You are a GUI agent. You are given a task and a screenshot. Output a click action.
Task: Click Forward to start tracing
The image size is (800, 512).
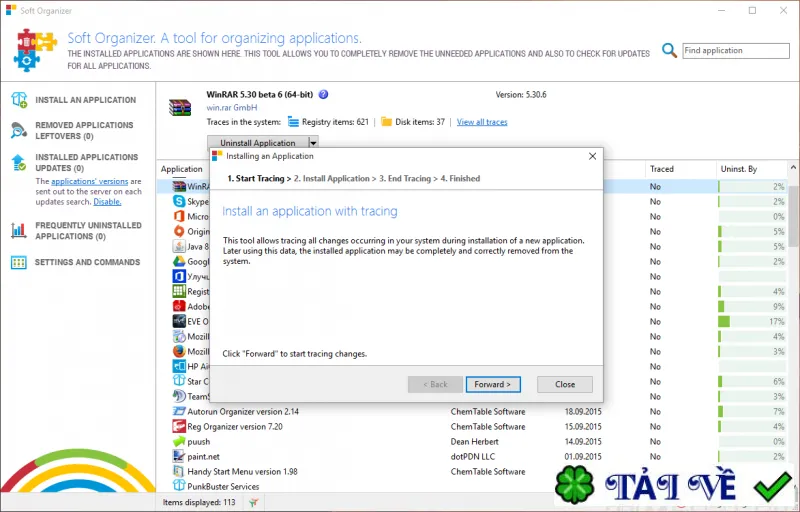tap(493, 384)
